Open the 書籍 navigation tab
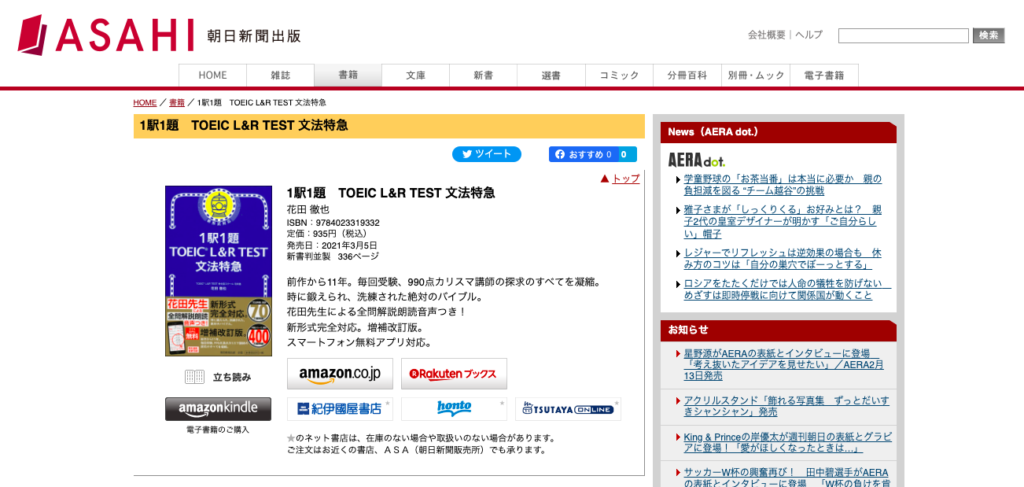Screen dimensions: 1024x487 (x=348, y=75)
